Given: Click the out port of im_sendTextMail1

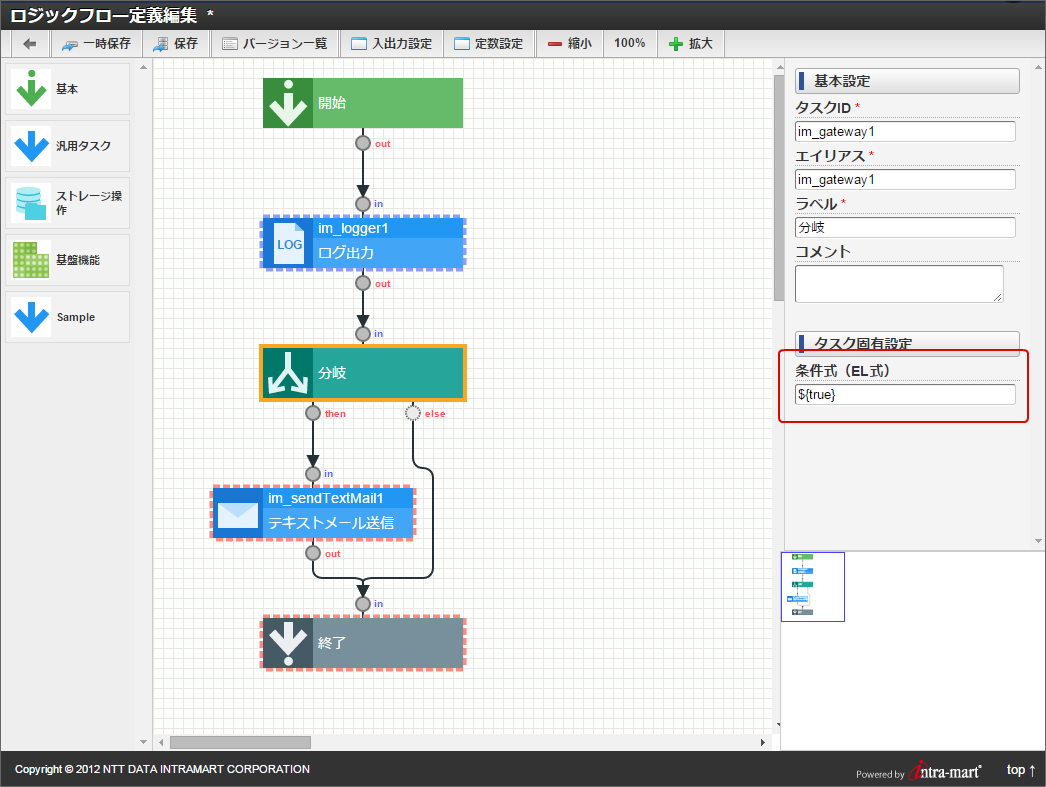Looking at the screenshot, I should point(313,553).
